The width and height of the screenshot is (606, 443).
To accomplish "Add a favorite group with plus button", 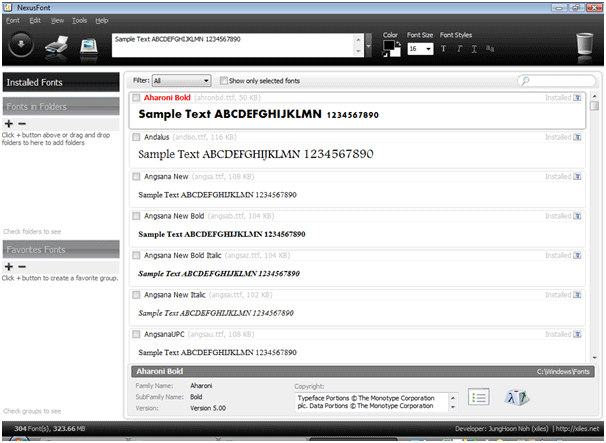I will [9, 267].
